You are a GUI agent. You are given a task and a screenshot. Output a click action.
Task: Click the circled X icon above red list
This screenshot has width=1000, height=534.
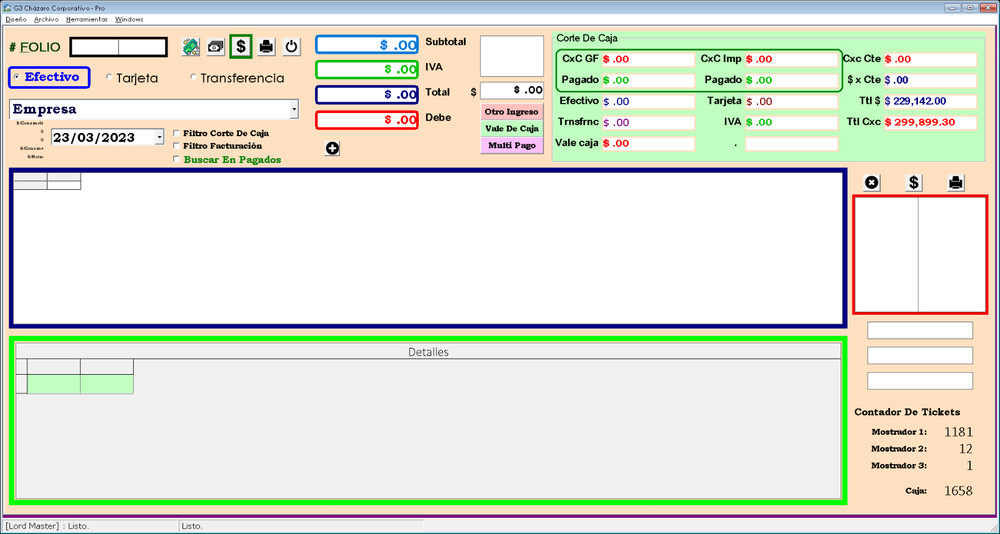[872, 183]
